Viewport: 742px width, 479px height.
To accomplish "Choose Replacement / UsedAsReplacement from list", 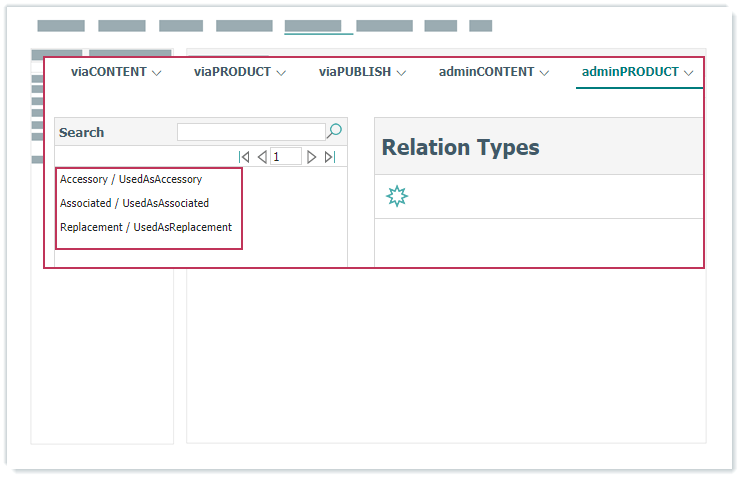I will [x=146, y=227].
